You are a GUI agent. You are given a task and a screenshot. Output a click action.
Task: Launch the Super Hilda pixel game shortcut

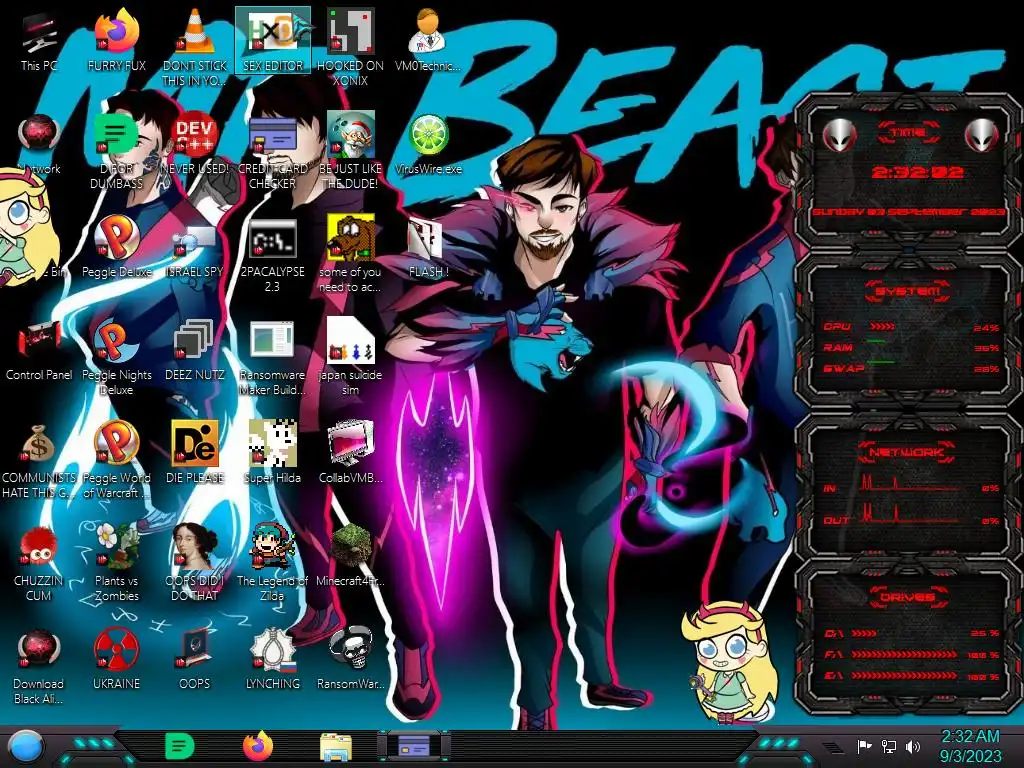272,453
